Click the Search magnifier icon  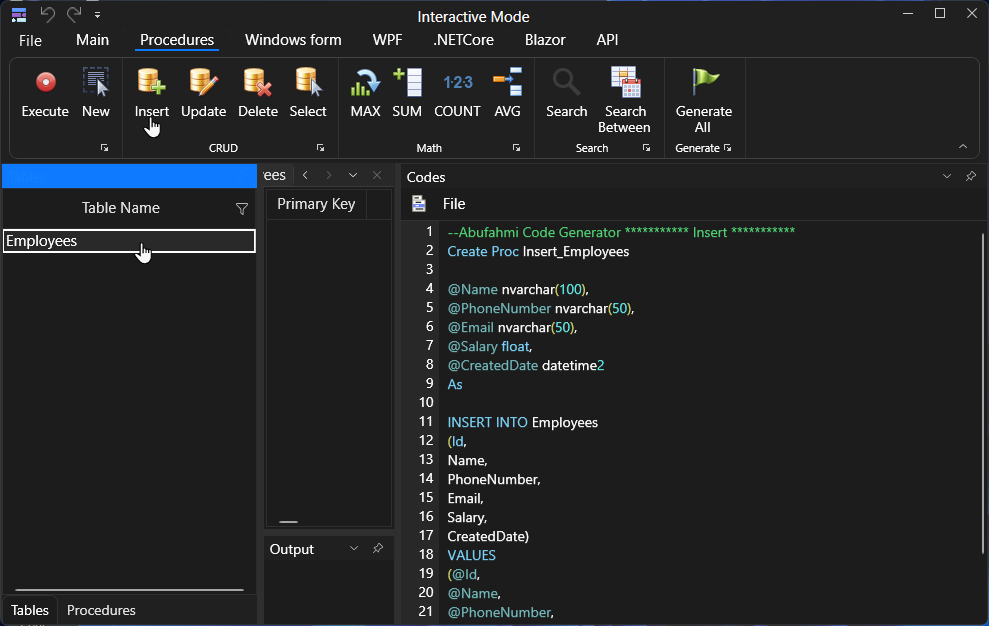point(566,81)
